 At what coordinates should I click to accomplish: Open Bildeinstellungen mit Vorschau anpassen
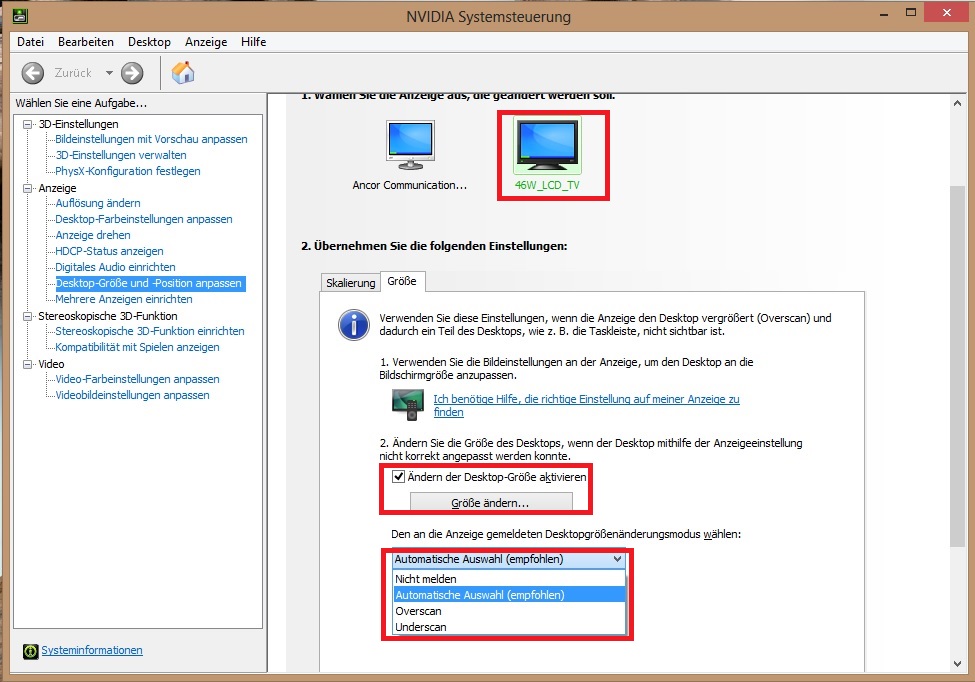tap(151, 139)
